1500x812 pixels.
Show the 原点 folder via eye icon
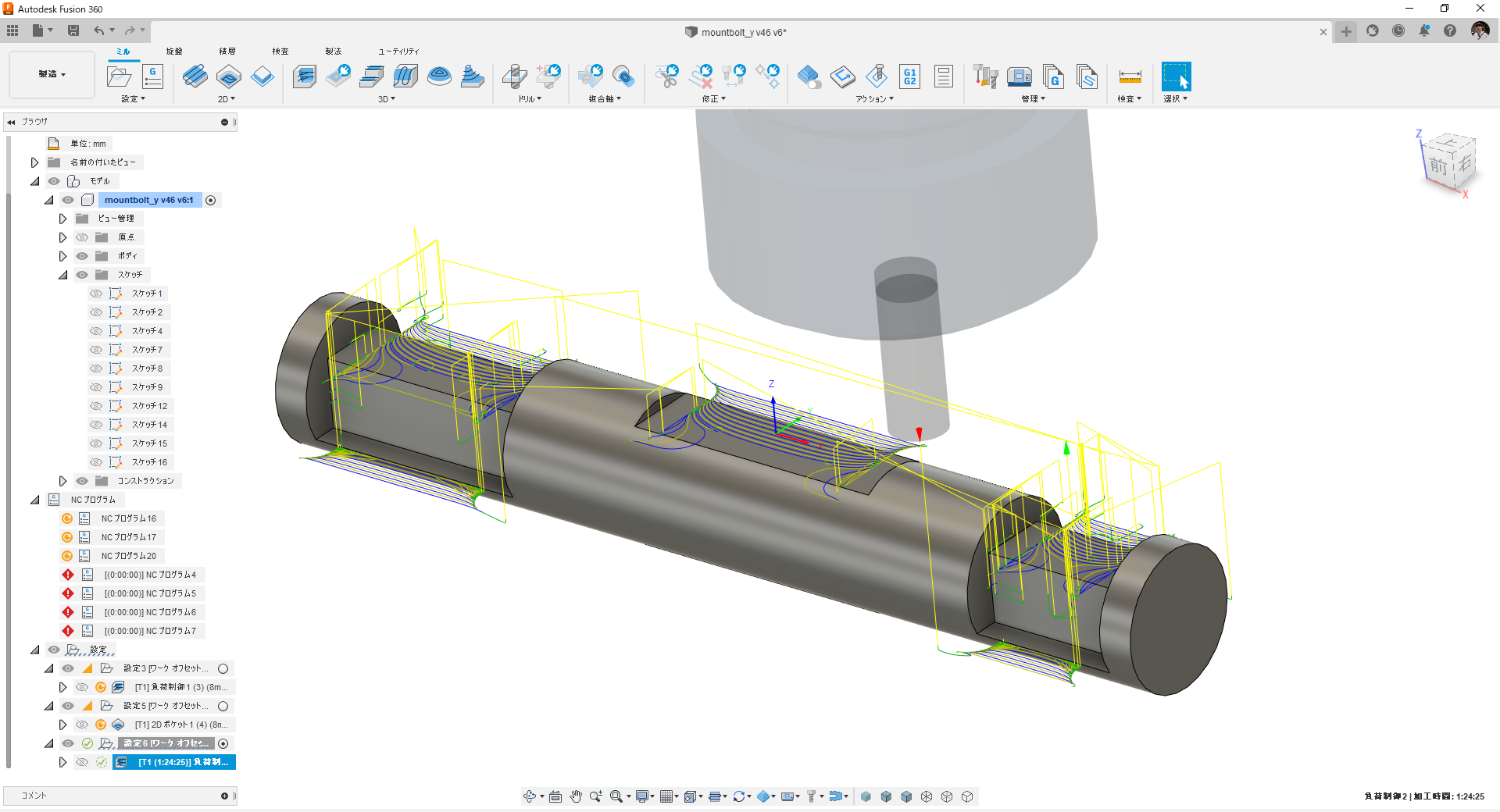82,237
